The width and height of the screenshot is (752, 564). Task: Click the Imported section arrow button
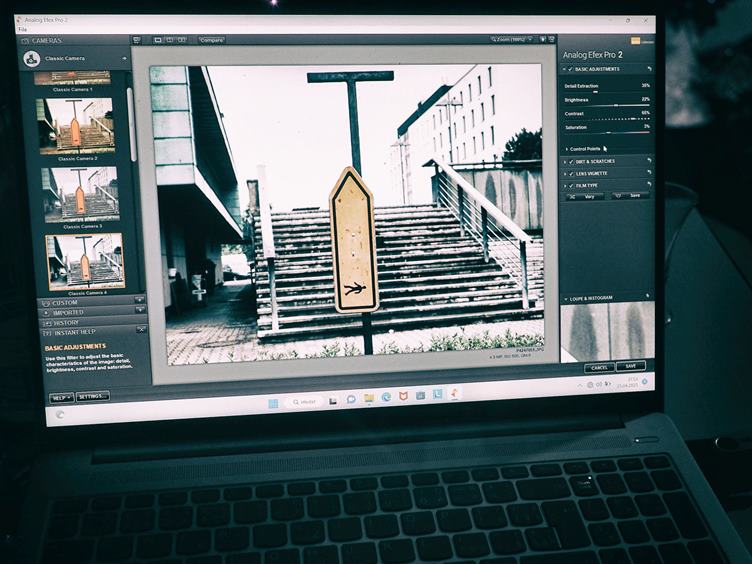point(141,310)
